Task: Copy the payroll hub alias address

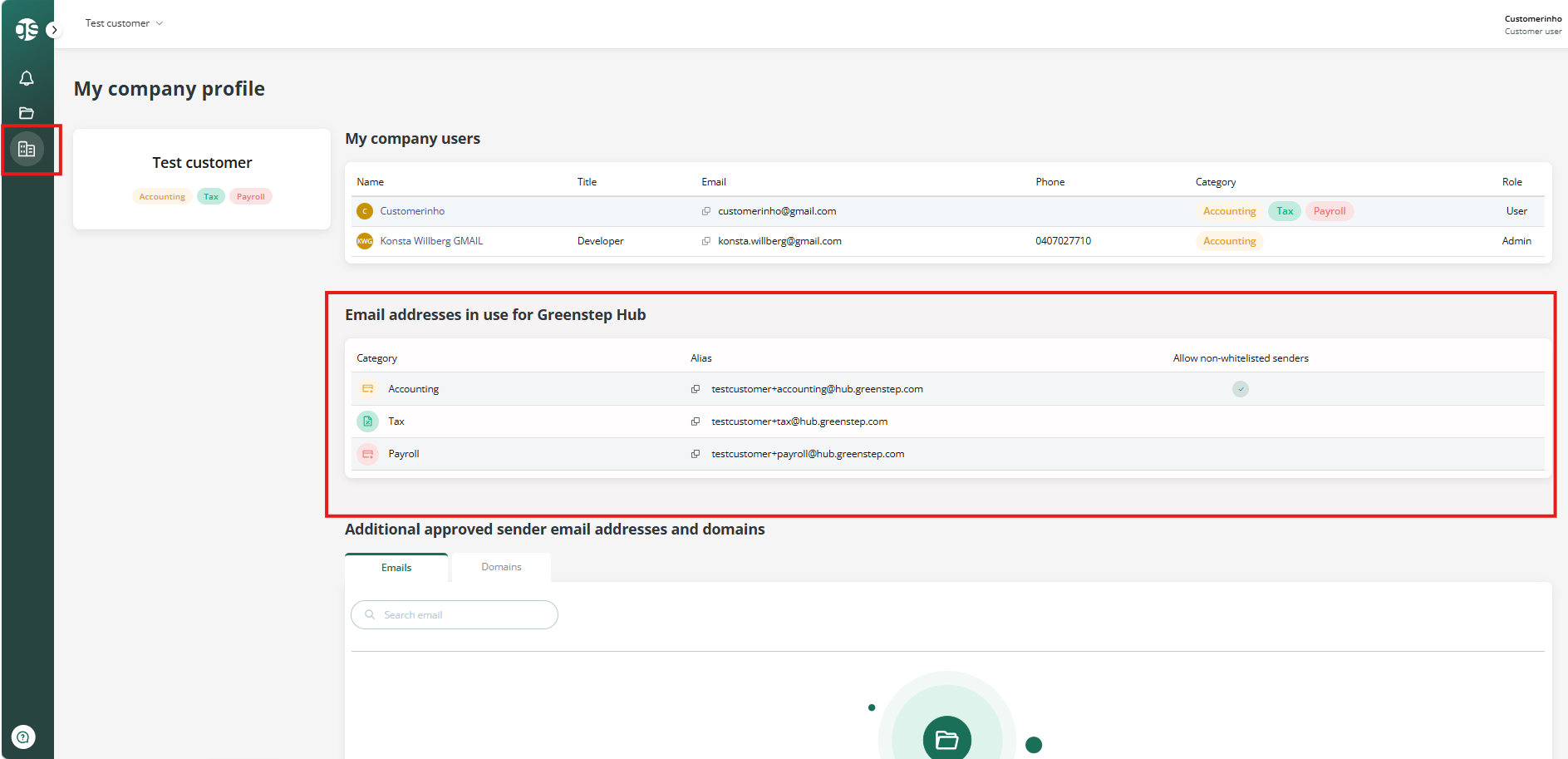Action: tap(696, 454)
